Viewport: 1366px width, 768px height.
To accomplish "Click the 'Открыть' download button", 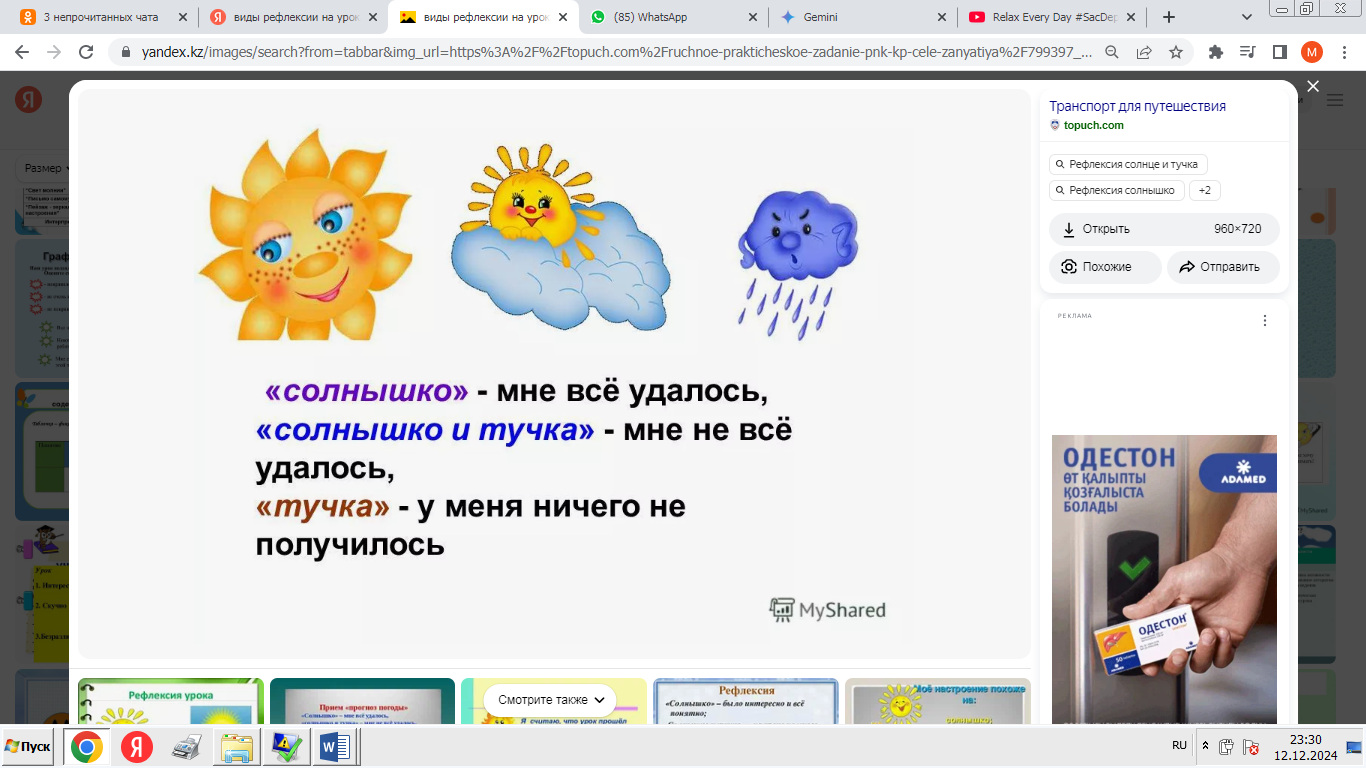I will pyautogui.click(x=1164, y=229).
